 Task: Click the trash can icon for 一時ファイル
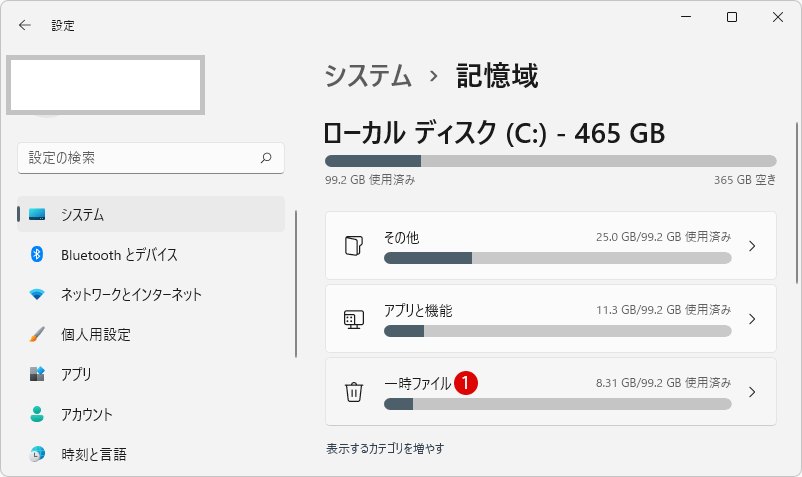click(x=354, y=392)
